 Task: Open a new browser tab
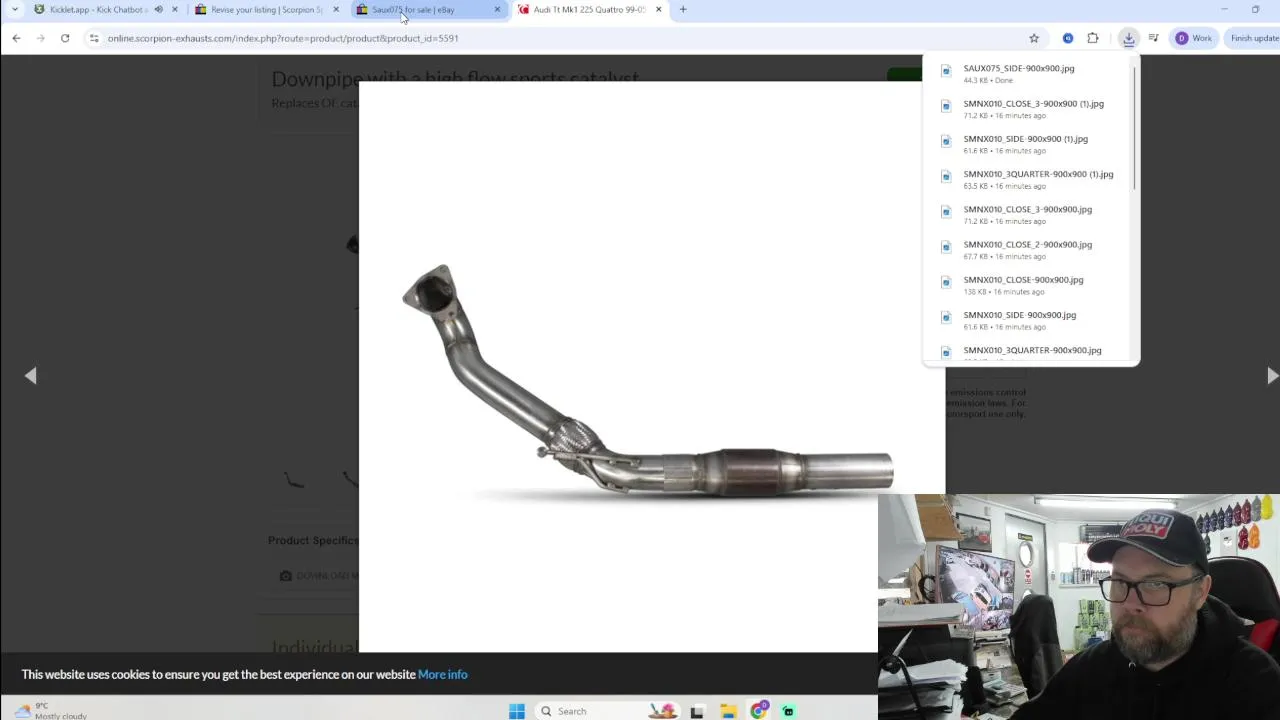pyautogui.click(x=683, y=10)
